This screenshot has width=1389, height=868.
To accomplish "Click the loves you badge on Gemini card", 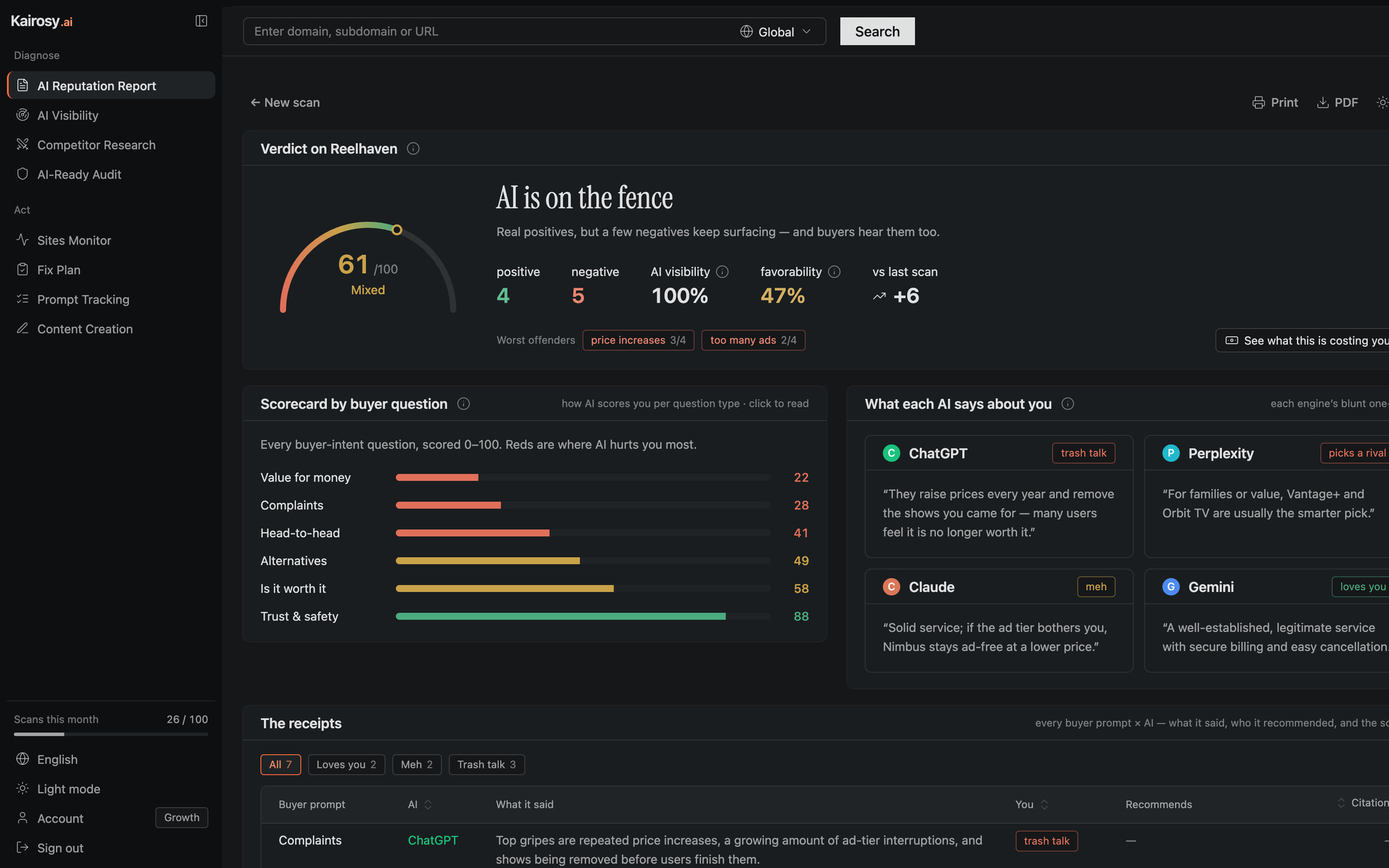I will [x=1361, y=587].
